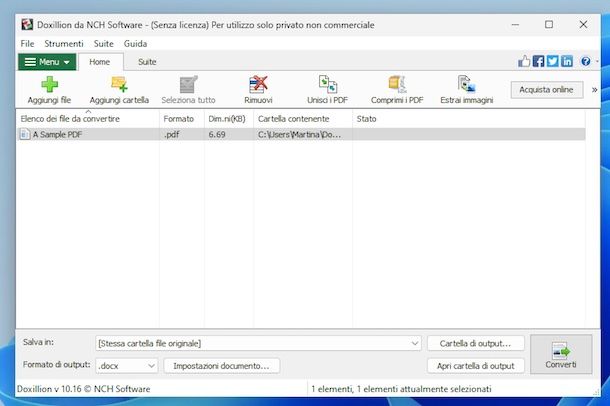Click the Impostazioni documento... button

221,366
